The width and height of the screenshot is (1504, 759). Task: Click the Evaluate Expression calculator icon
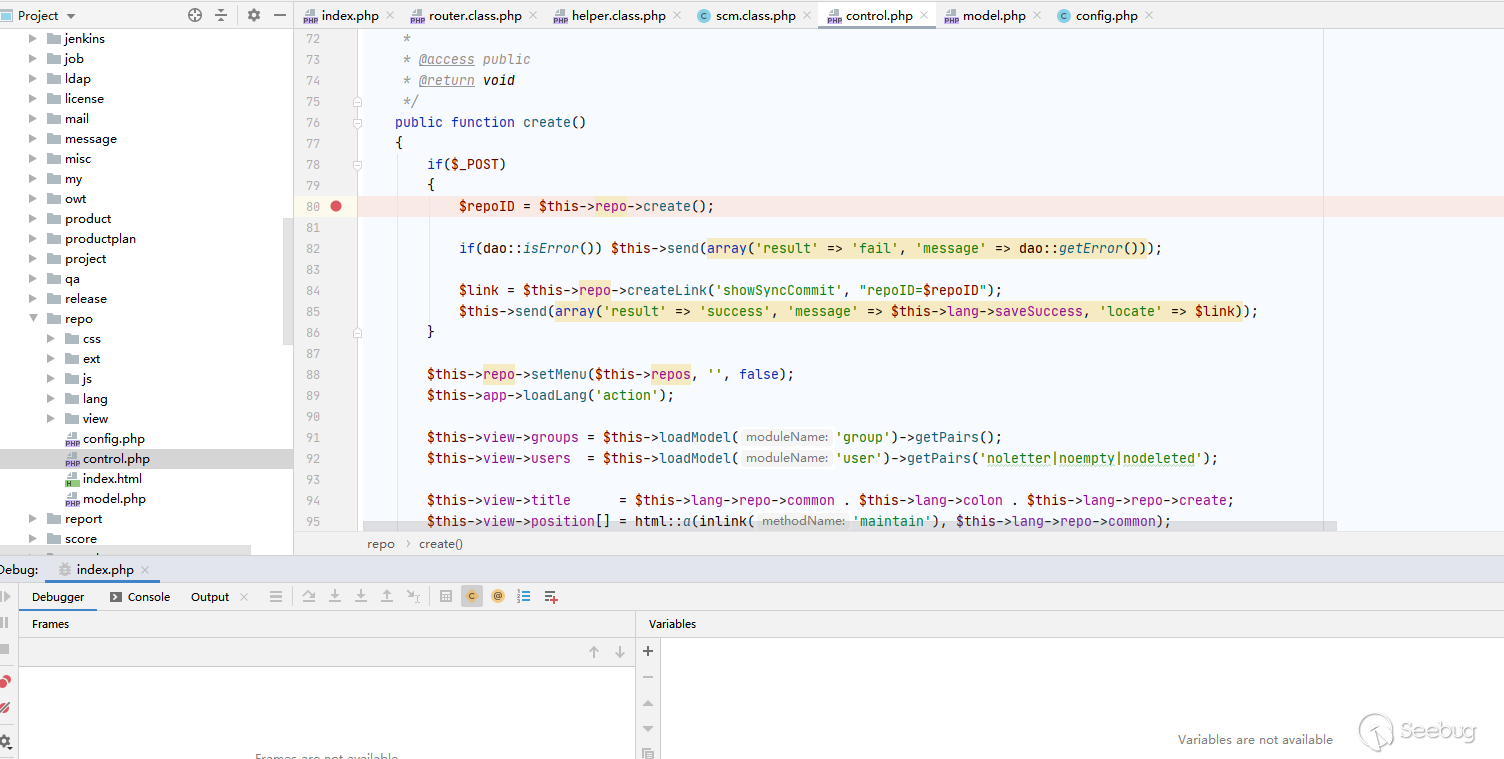pyautogui.click(x=446, y=596)
